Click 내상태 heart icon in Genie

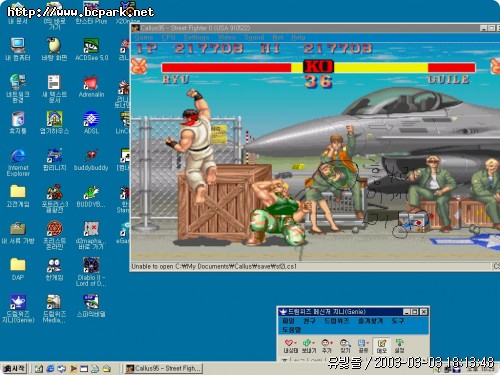[288, 343]
